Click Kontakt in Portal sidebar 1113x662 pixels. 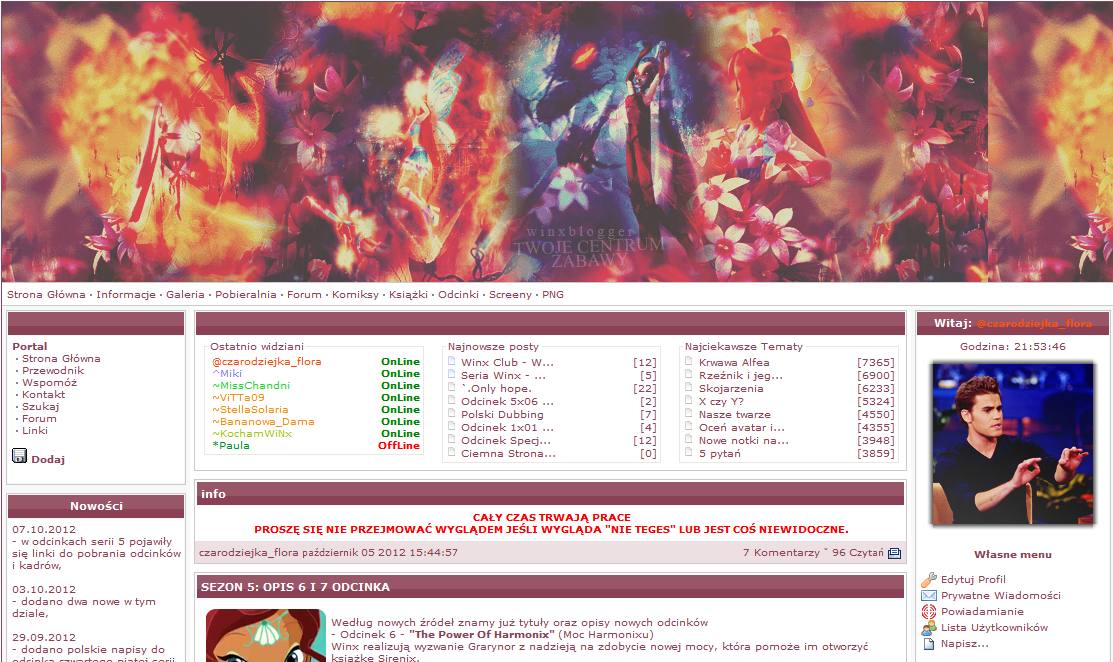(43, 395)
